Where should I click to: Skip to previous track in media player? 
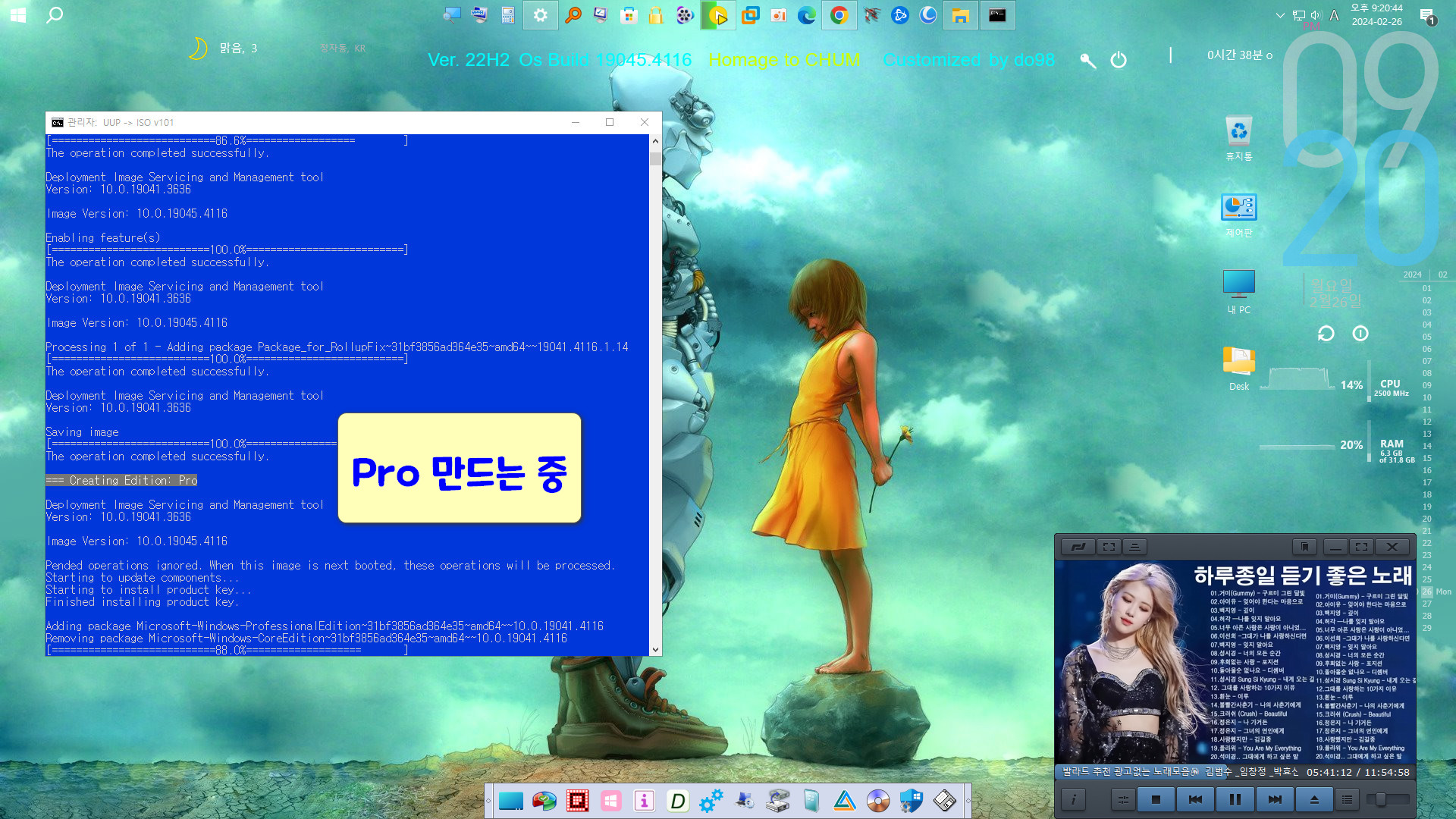[1195, 799]
